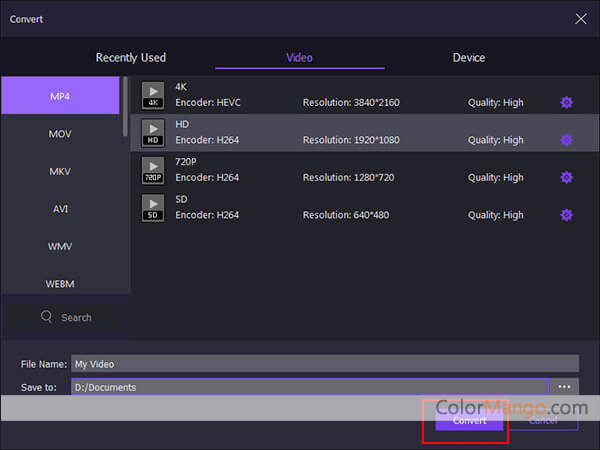The width and height of the screenshot is (600, 450).
Task: Close the Convert dialog
Action: coord(581,18)
